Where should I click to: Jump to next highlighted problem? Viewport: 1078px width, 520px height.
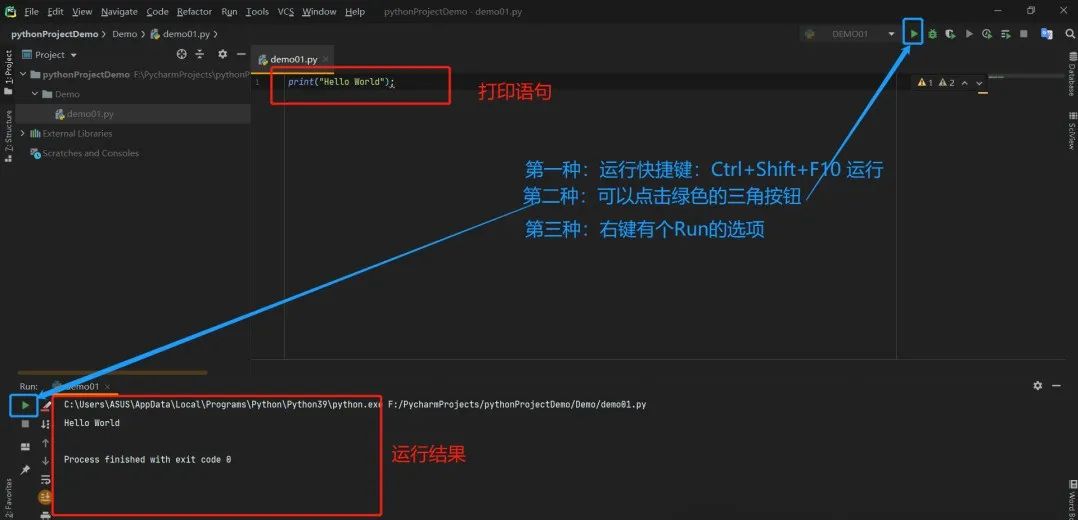click(980, 83)
